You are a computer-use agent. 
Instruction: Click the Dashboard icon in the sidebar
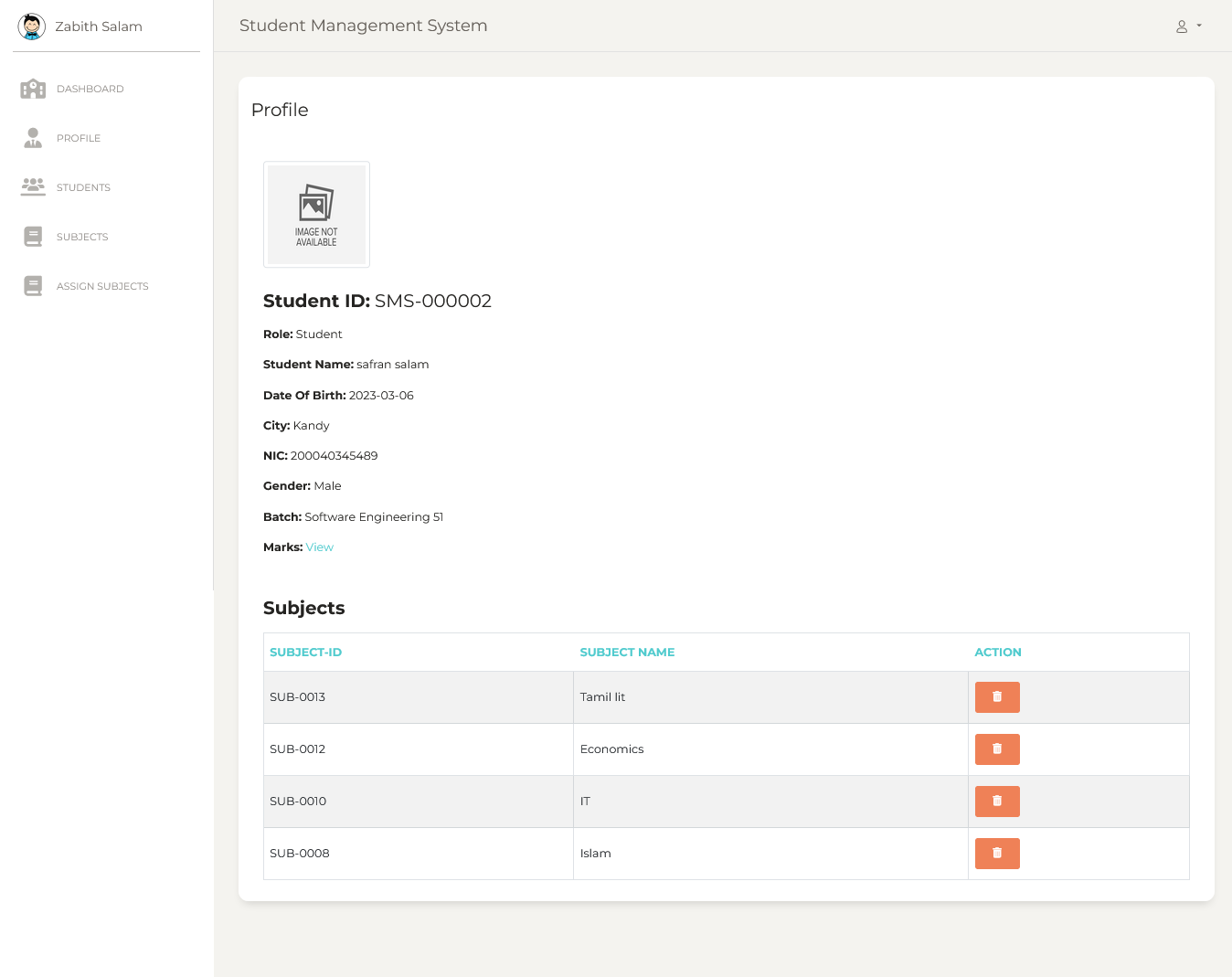[x=33, y=89]
